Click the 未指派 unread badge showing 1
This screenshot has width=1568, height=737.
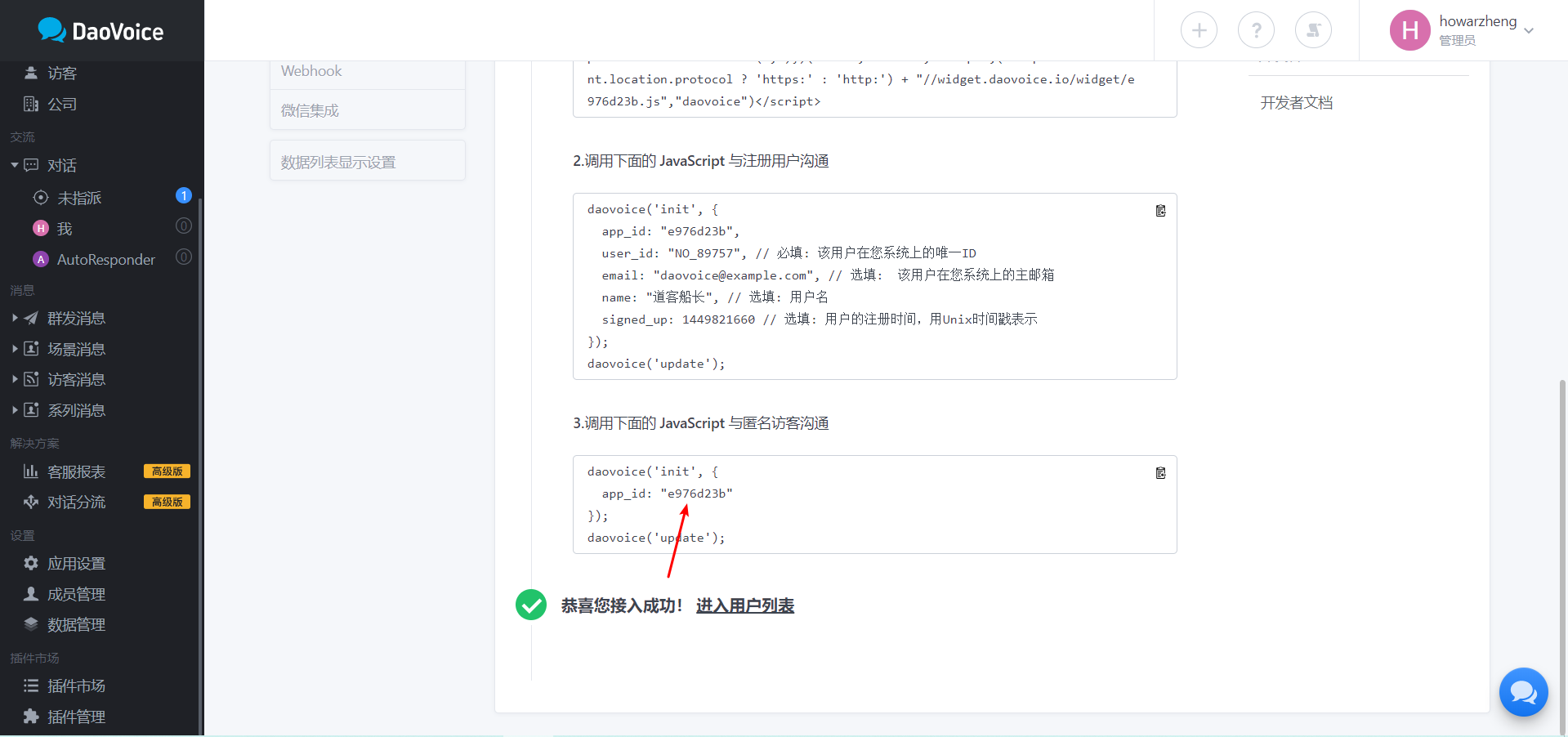[x=184, y=195]
